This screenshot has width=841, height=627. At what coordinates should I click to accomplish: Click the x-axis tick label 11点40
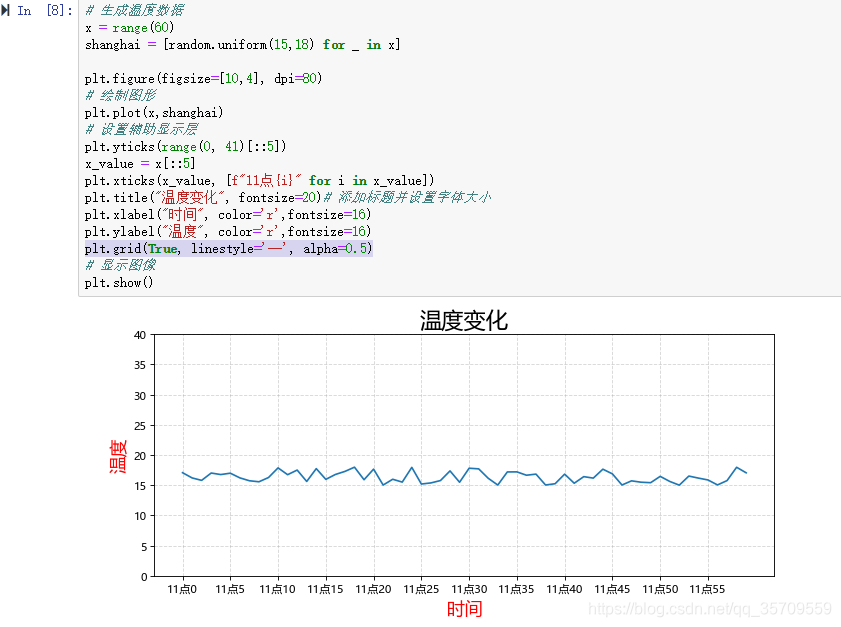coord(564,589)
